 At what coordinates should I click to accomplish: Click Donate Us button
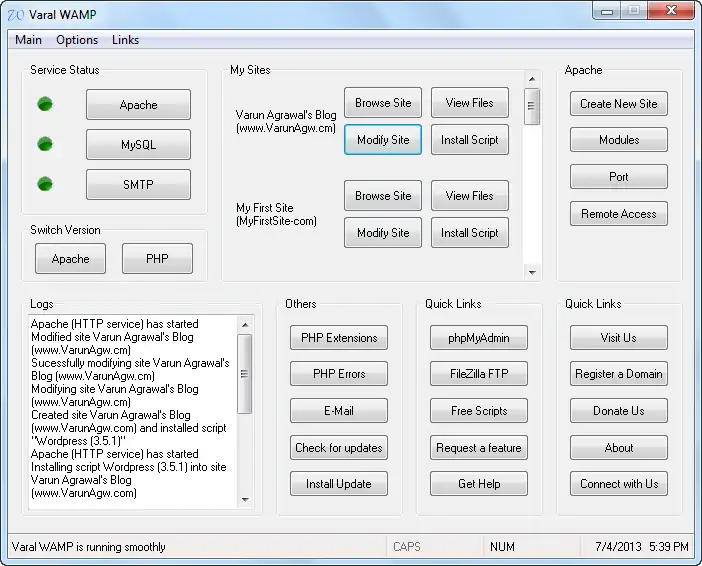tap(619, 411)
